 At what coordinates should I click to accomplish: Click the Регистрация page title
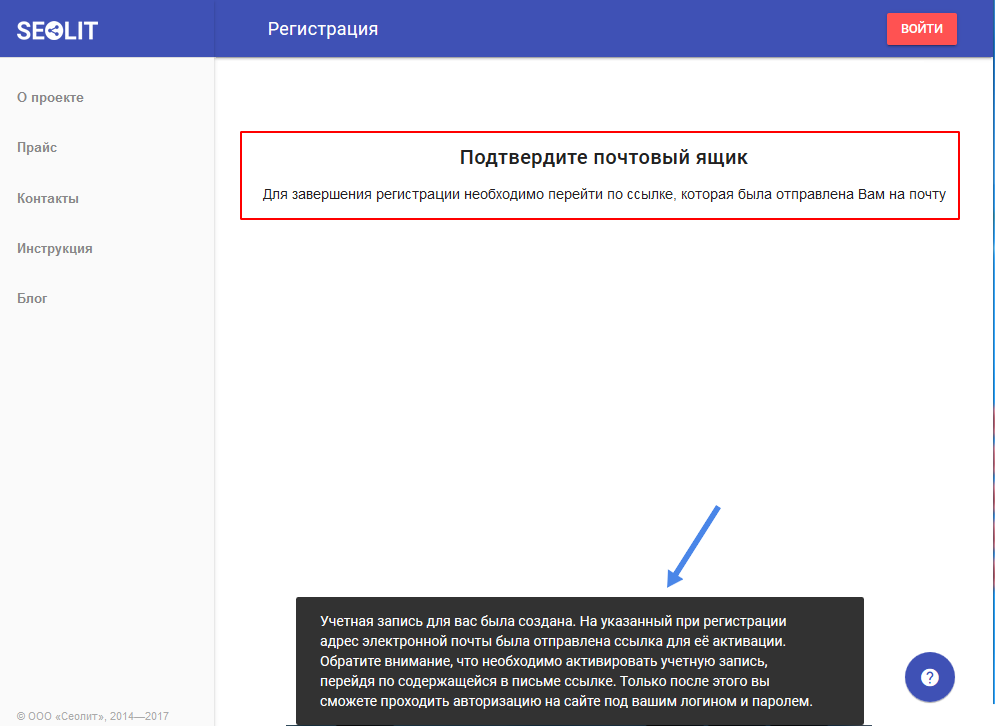323,29
